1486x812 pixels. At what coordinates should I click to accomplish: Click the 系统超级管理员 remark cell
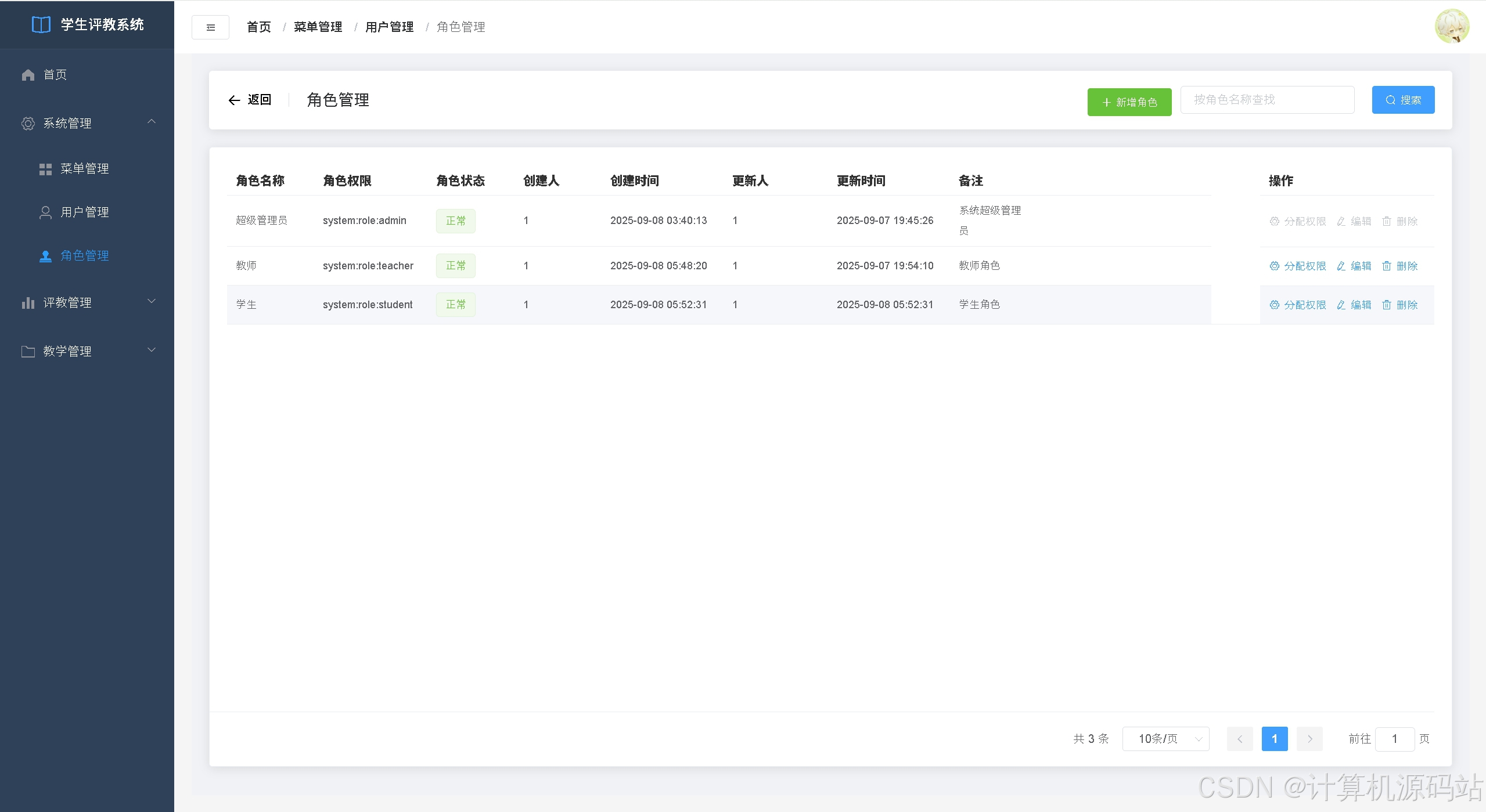(x=990, y=221)
